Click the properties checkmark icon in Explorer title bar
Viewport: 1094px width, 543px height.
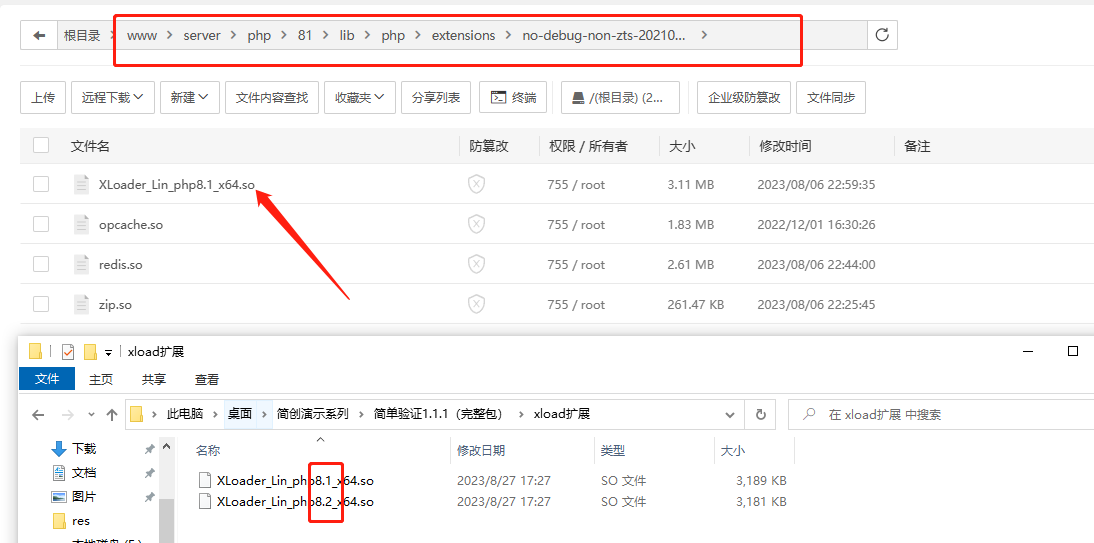tap(68, 352)
